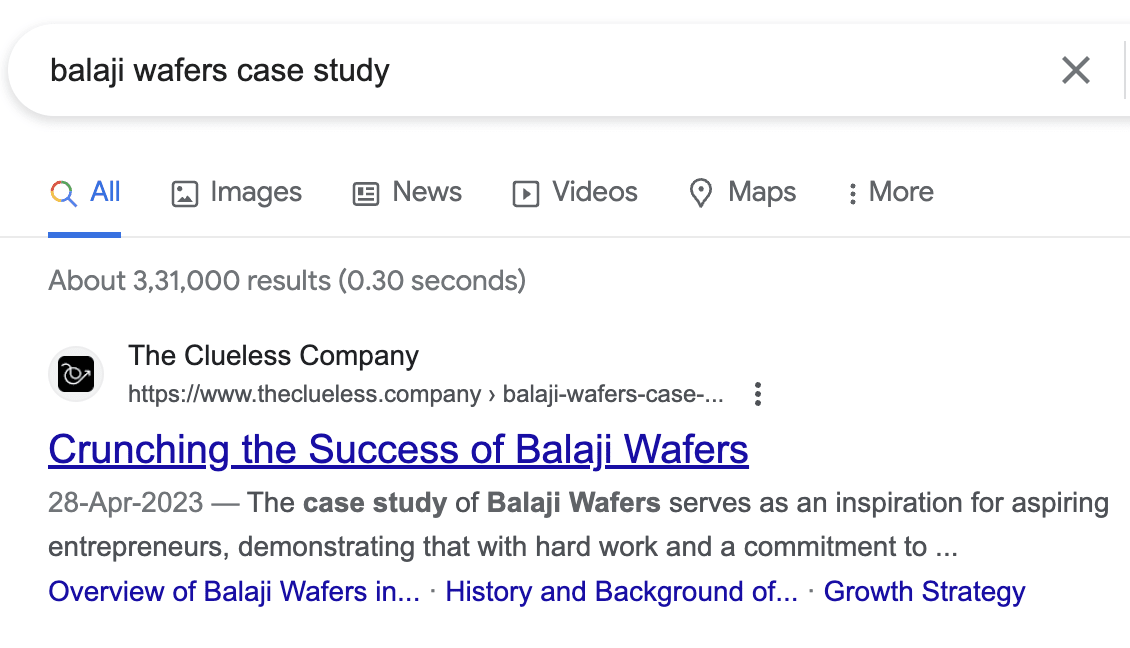The height and width of the screenshot is (648, 1130).
Task: Expand the More search filters menu
Action: [x=890, y=193]
